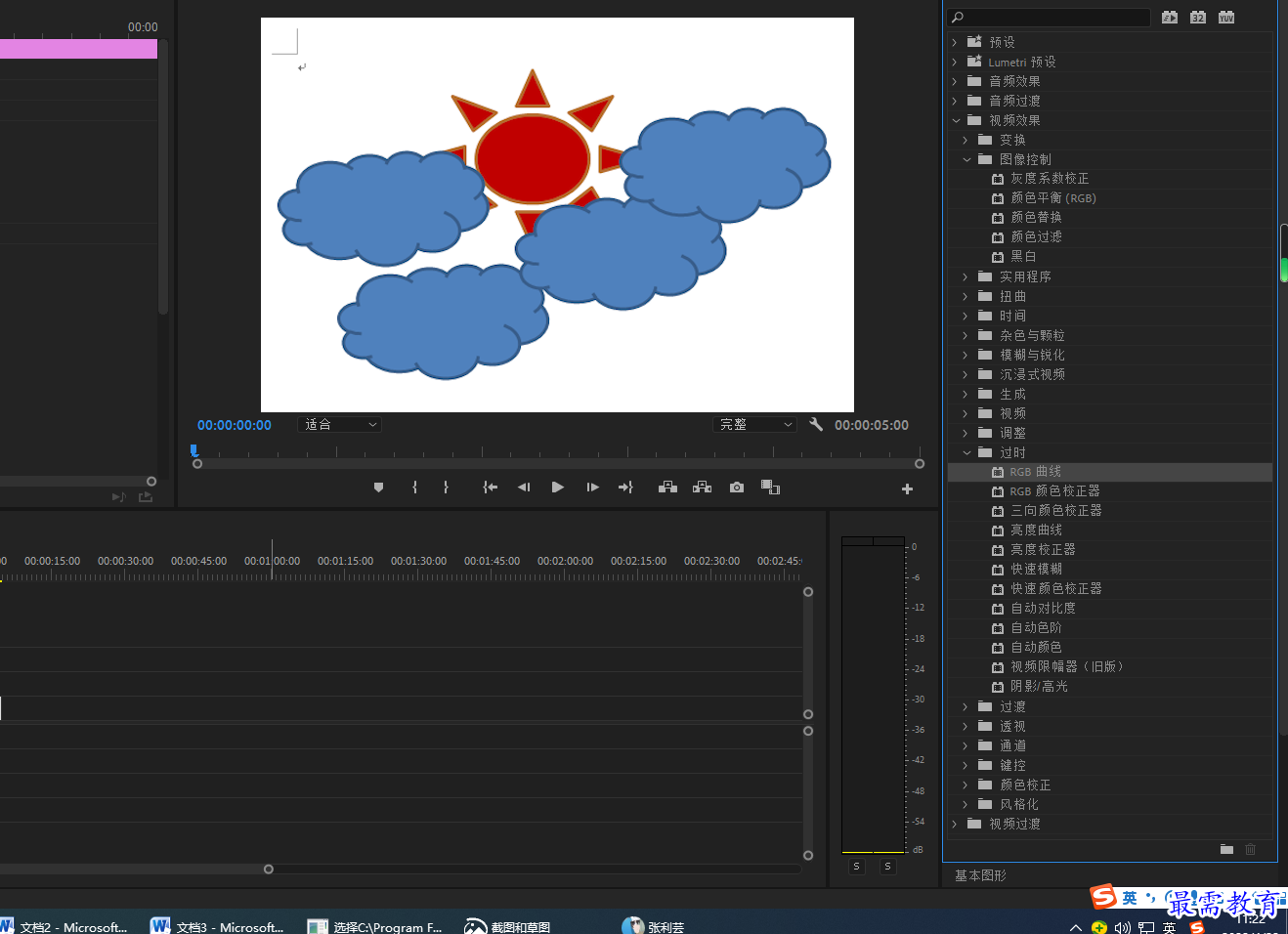Viewport: 1288px width, 934px height.
Task: Open the button editor plus icon
Action: pos(907,488)
